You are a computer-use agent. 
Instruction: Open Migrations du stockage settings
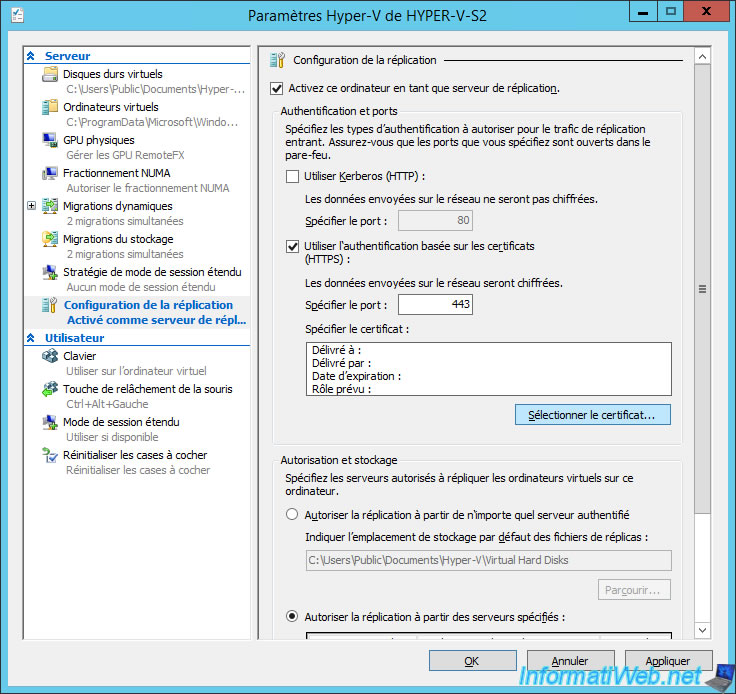pyautogui.click(x=118, y=239)
